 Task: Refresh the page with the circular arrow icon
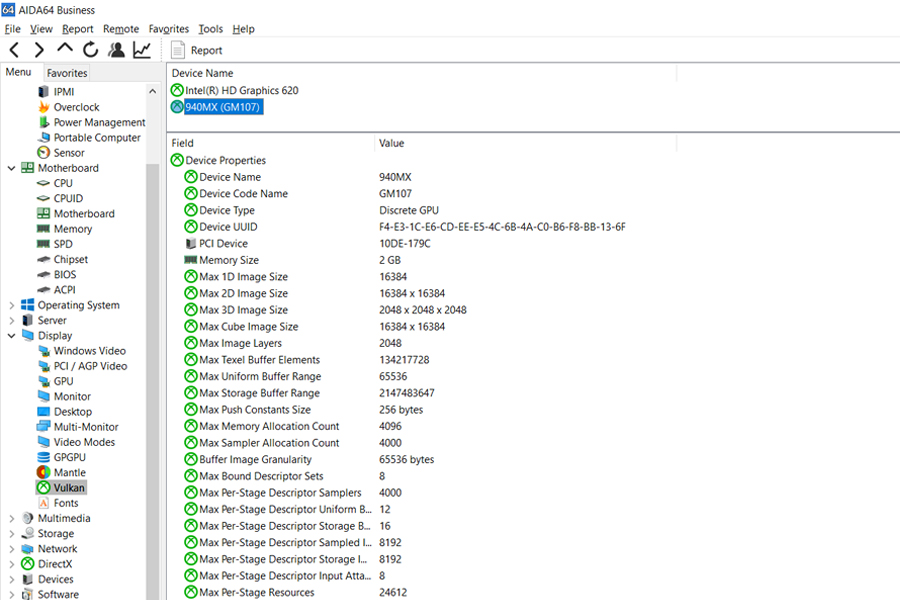tap(91, 51)
